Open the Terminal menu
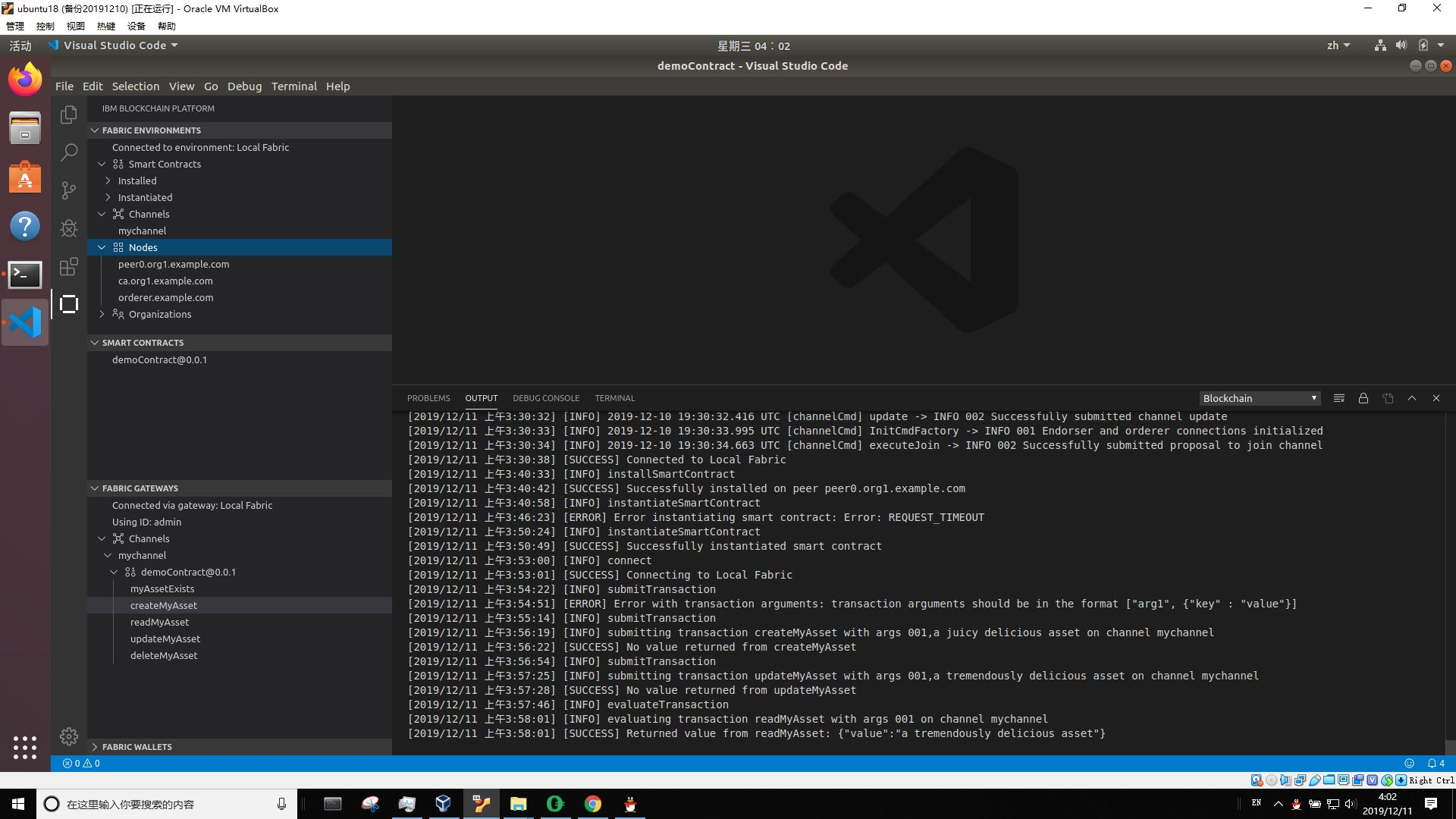1456x819 pixels. (x=294, y=86)
